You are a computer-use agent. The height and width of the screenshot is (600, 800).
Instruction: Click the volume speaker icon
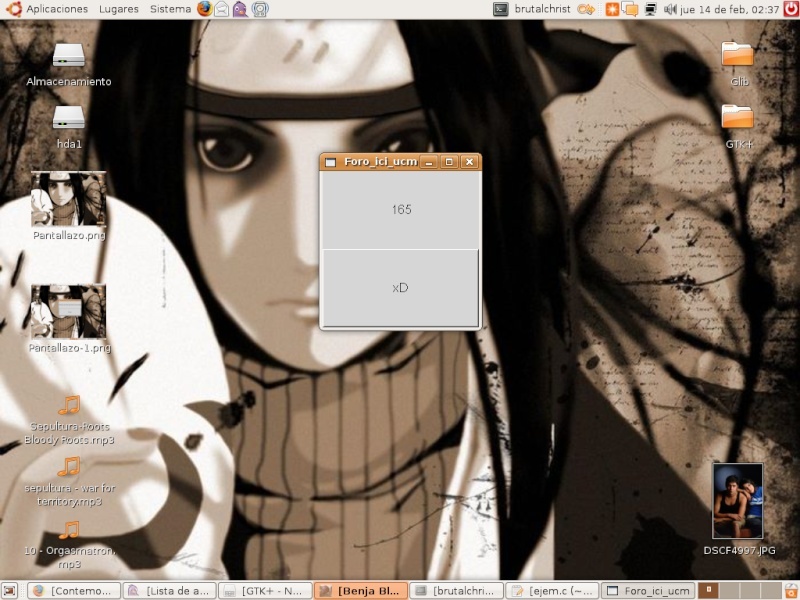pos(670,9)
